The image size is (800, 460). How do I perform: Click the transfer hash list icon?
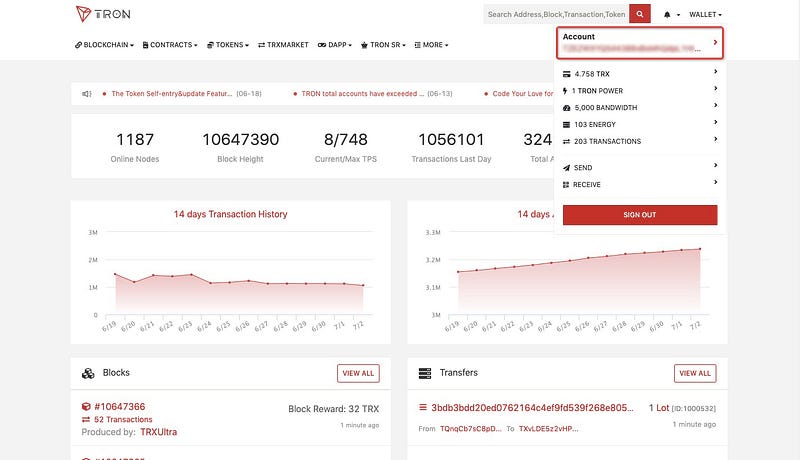tap(422, 407)
